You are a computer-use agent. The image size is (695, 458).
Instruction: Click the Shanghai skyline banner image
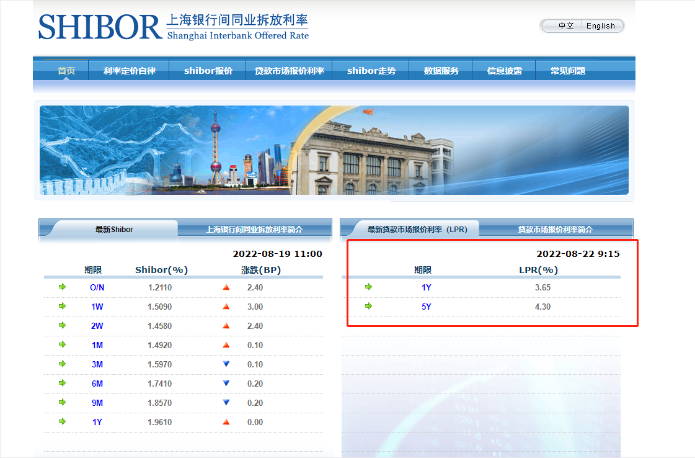tap(334, 150)
